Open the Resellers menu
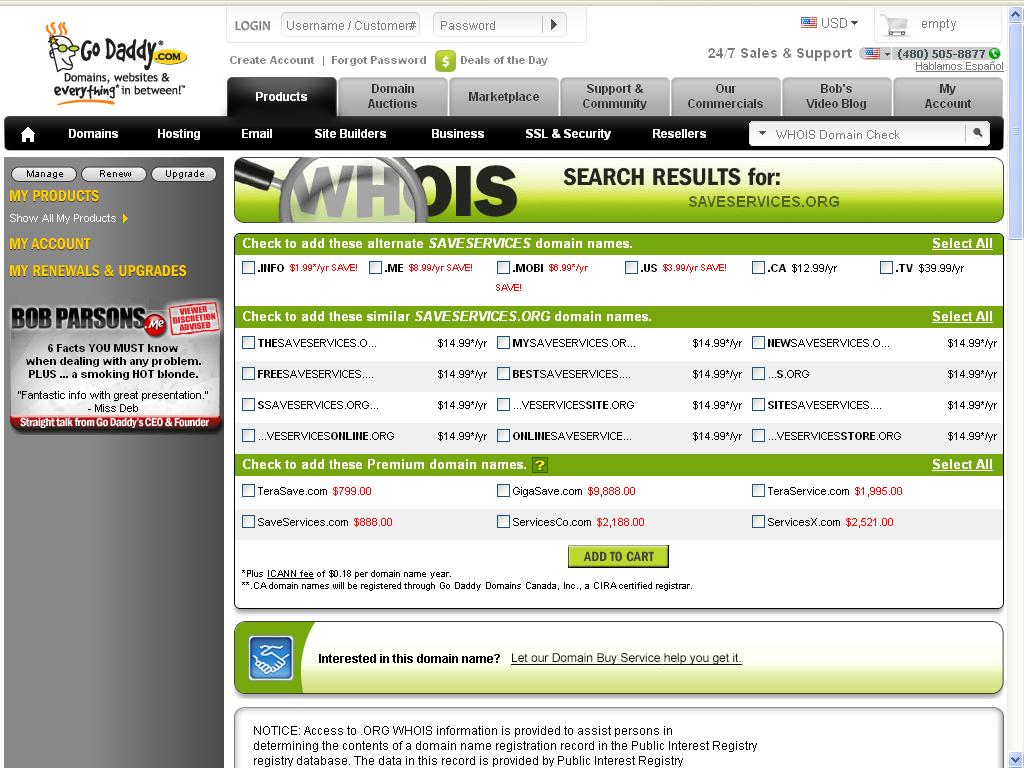This screenshot has width=1024, height=768. [679, 134]
